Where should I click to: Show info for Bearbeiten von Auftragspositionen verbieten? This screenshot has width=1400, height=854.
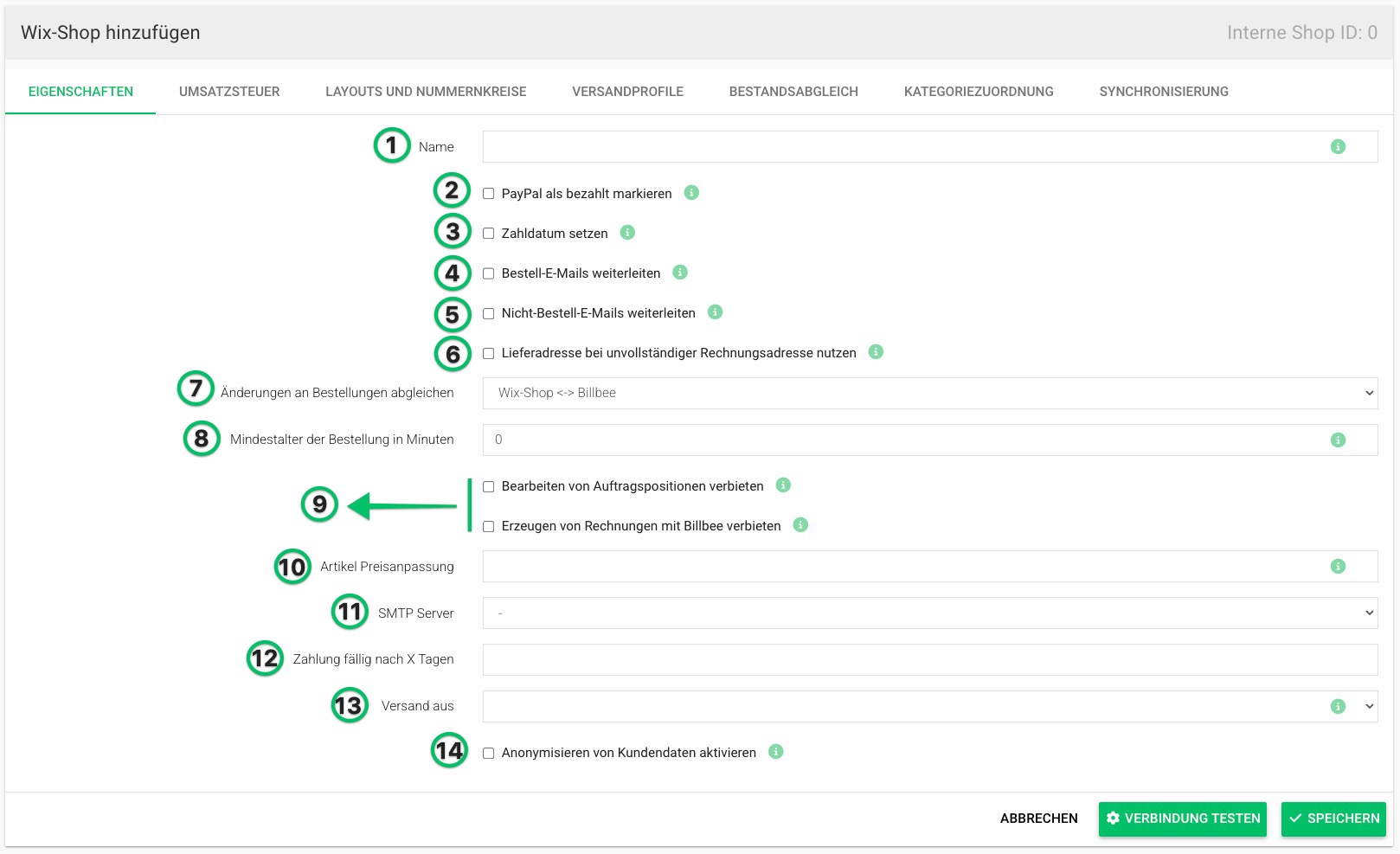783,485
